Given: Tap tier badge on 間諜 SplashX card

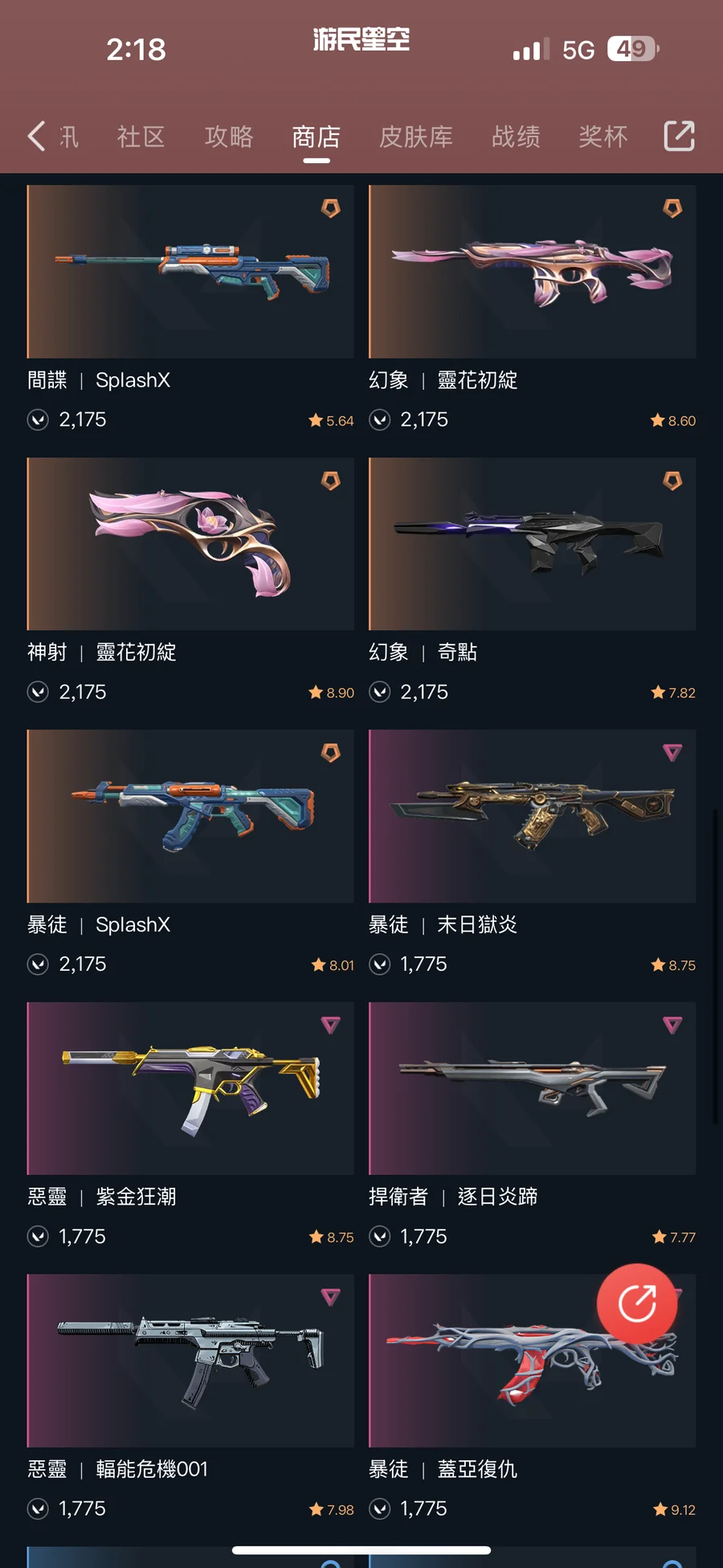Looking at the screenshot, I should (x=331, y=209).
